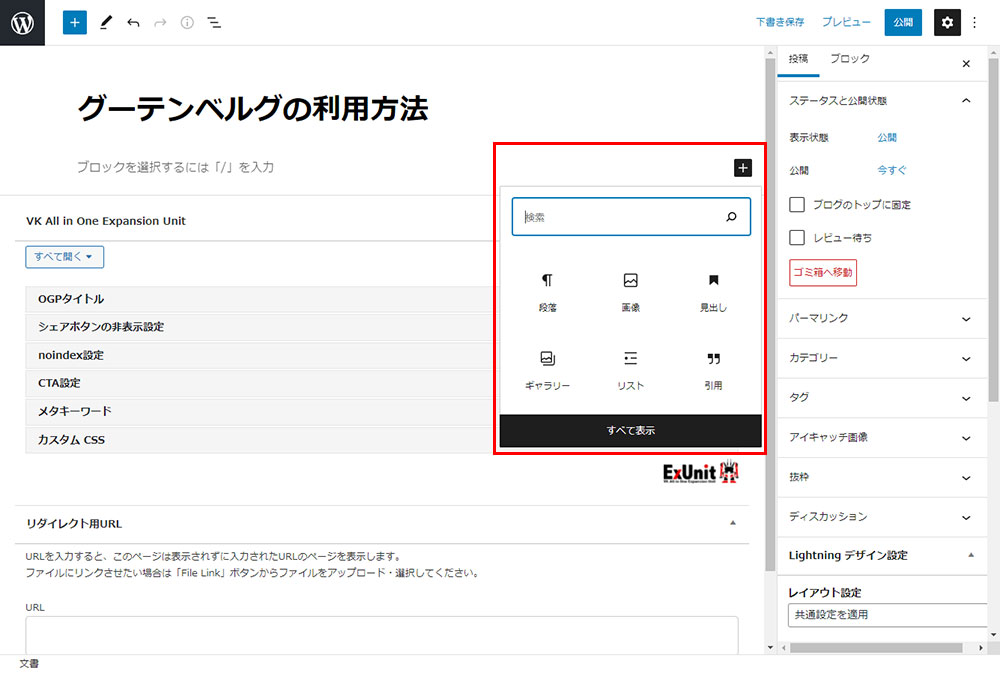Screen dimensions: 1000x673
Task: Expand the アイキャッチ画像 panel
Action: (882, 437)
